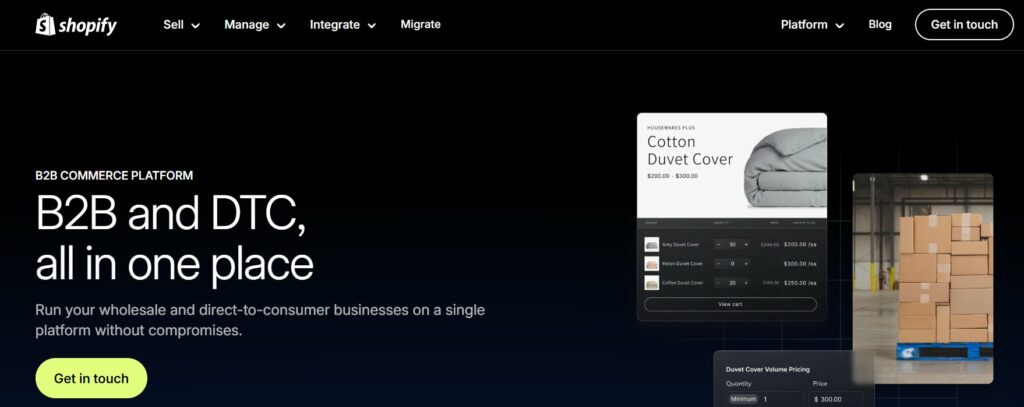The image size is (1024, 407).
Task: Click the "B2B COMMERCE PLATFORM" label
Action: click(x=114, y=175)
